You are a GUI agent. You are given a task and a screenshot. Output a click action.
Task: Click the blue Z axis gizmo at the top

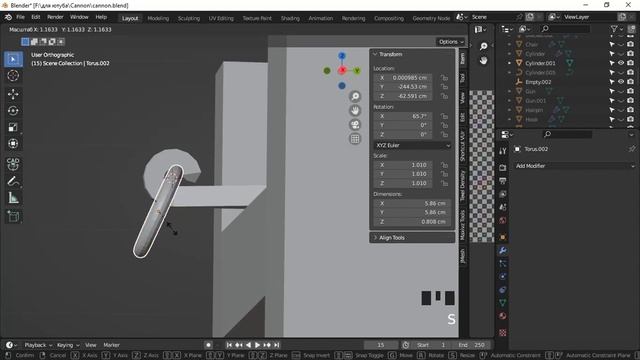[x=342, y=56]
